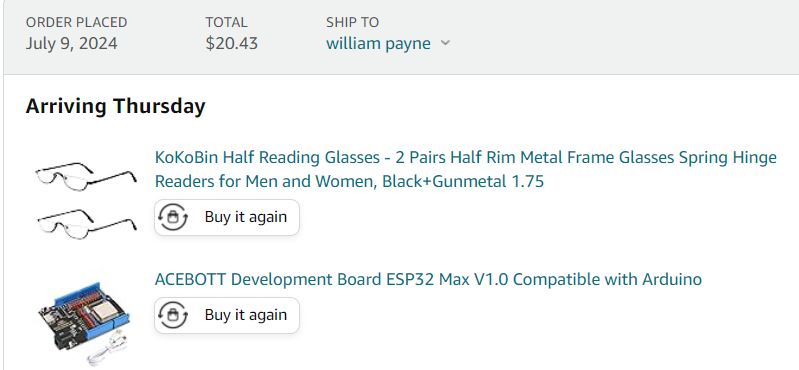Screen dimensions: 799x370
Task: Open the ACEBOTT Development Board ESP32 product link
Action: click(428, 279)
